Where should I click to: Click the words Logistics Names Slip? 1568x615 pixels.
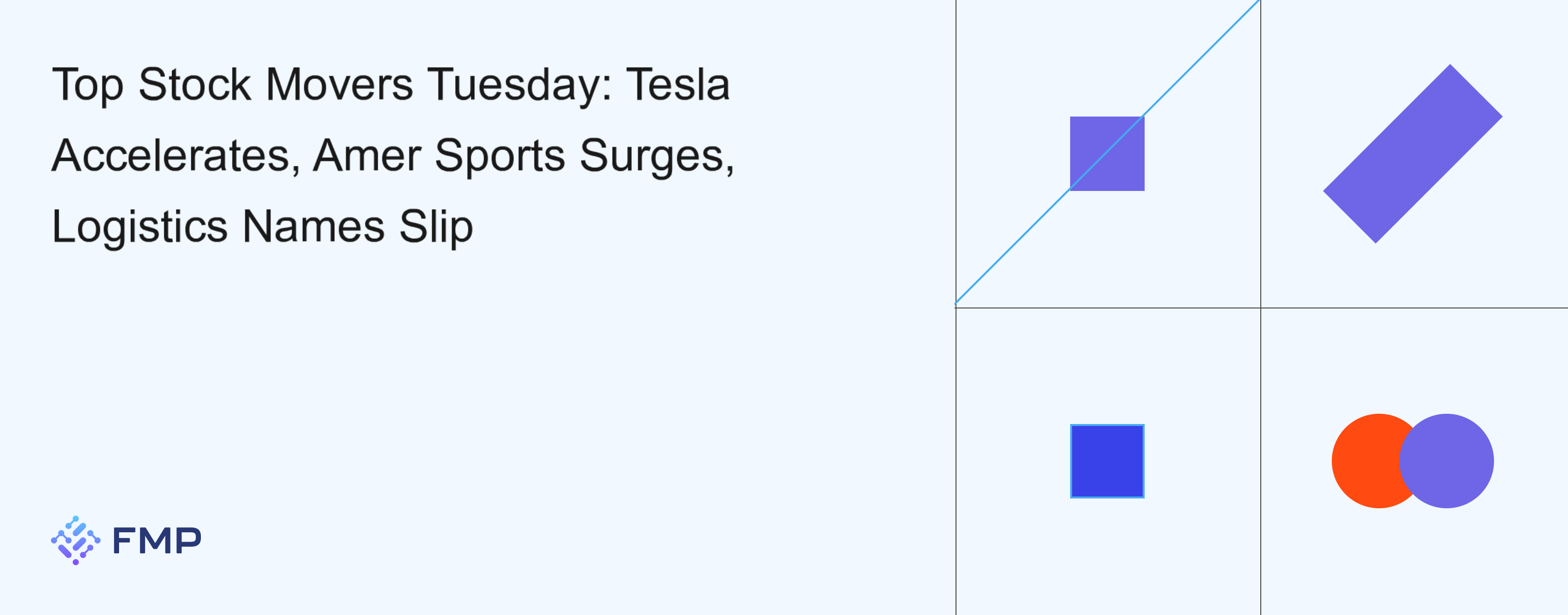coord(262,227)
